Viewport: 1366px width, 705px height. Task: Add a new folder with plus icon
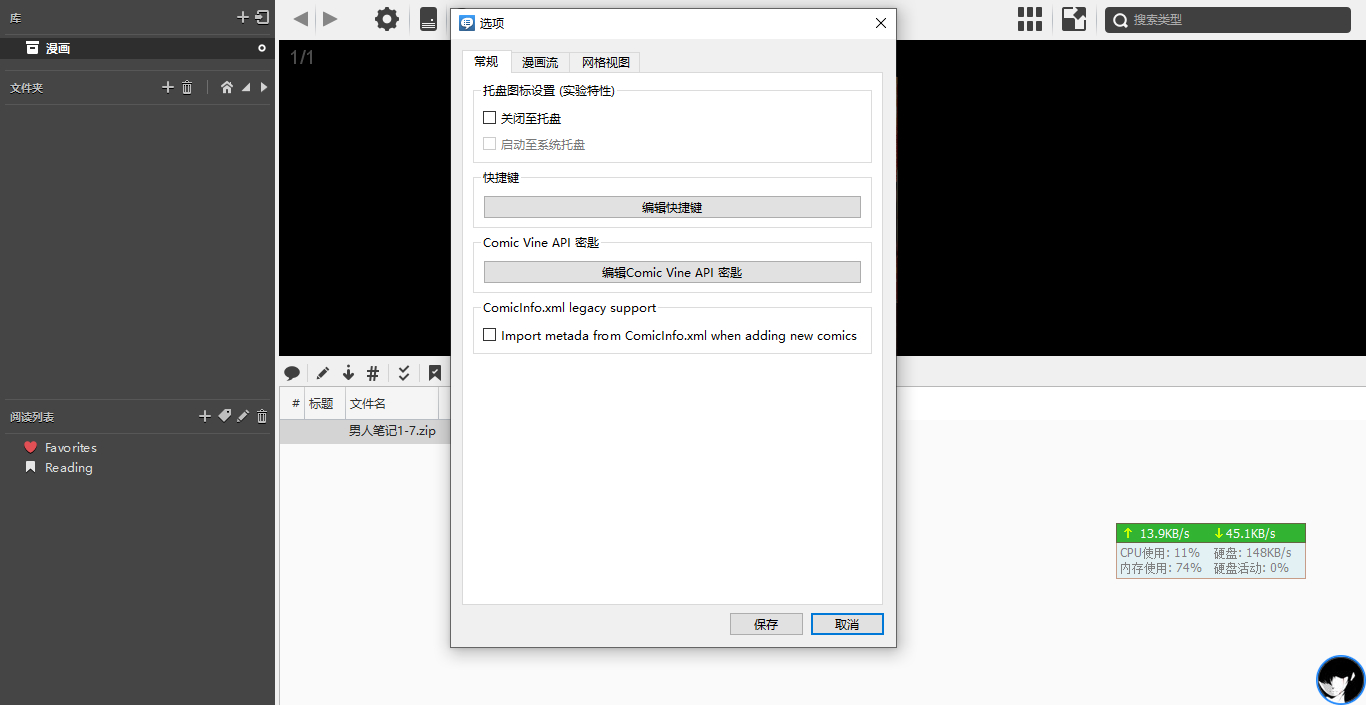pyautogui.click(x=168, y=87)
